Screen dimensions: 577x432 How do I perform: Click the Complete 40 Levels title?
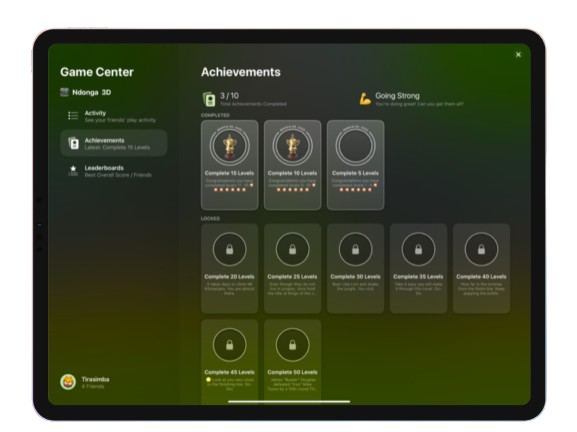(x=481, y=277)
